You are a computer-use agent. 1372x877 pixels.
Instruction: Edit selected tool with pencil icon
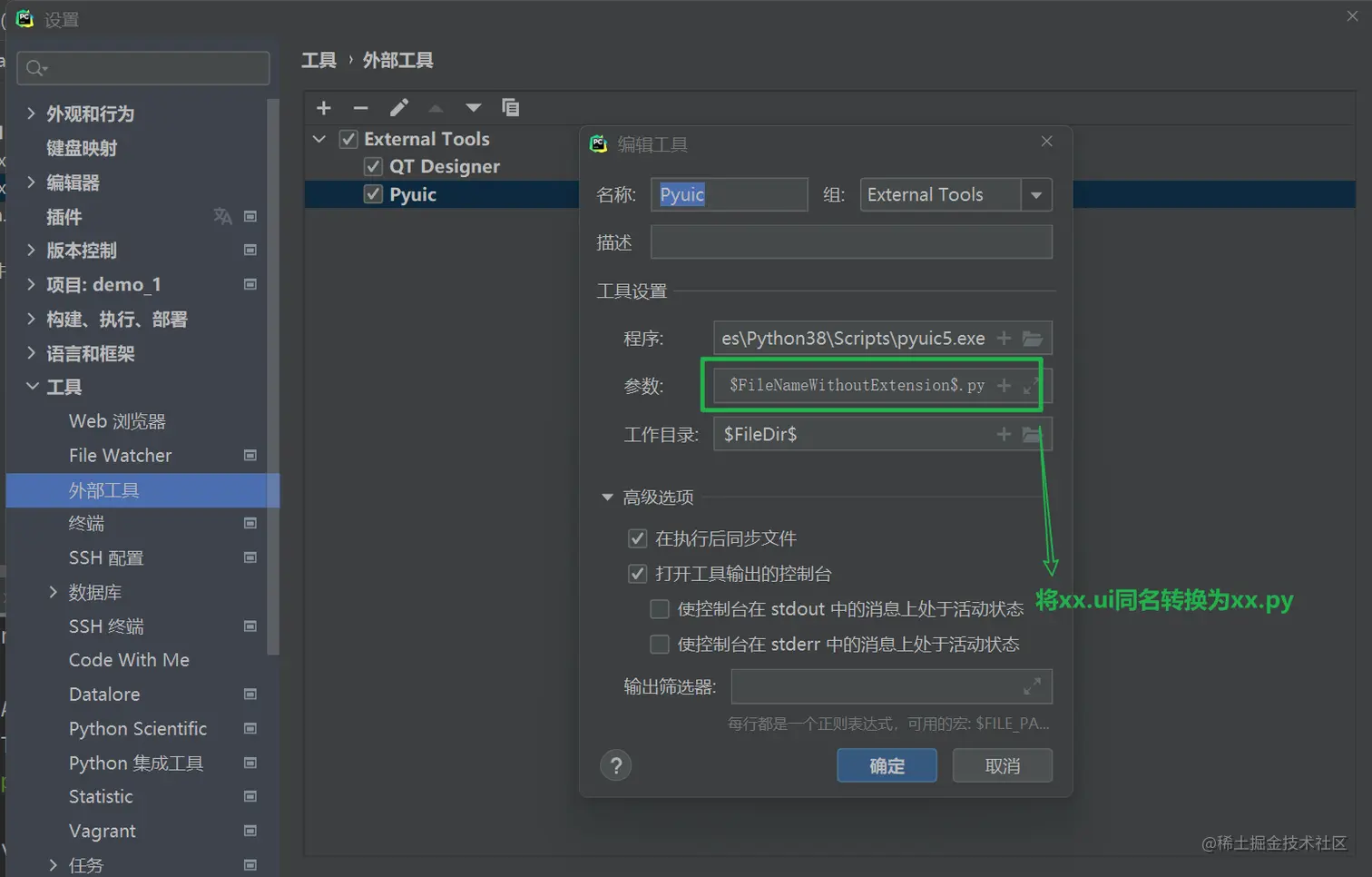click(398, 108)
